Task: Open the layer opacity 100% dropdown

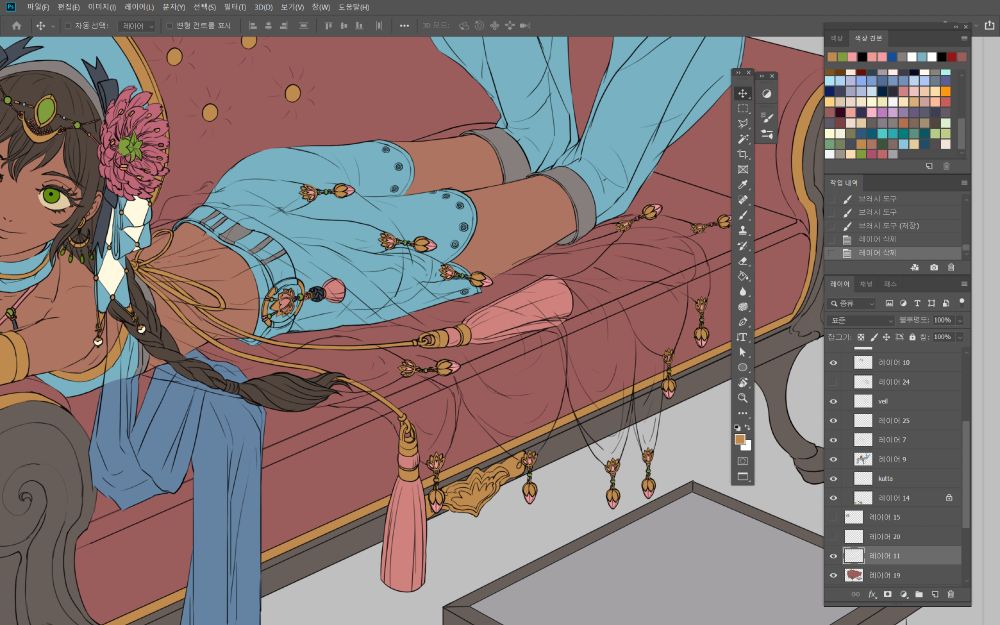Action: (x=959, y=320)
